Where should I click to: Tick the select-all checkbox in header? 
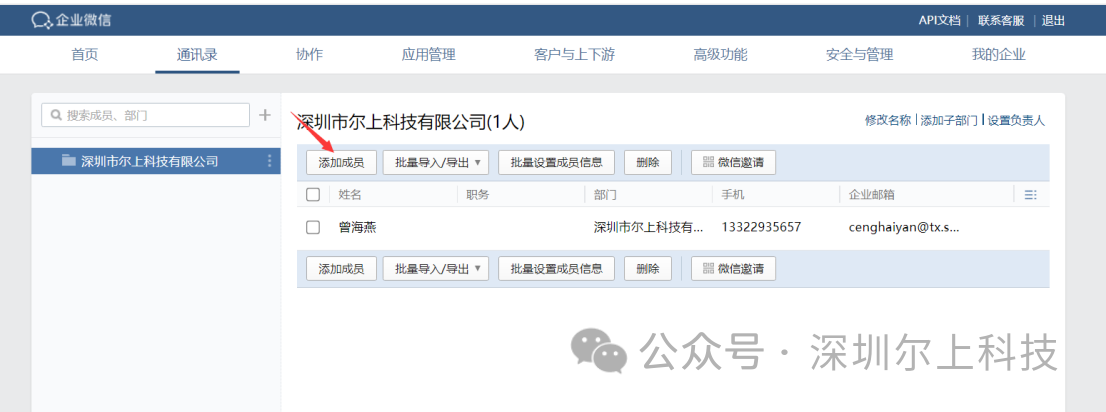[x=313, y=195]
